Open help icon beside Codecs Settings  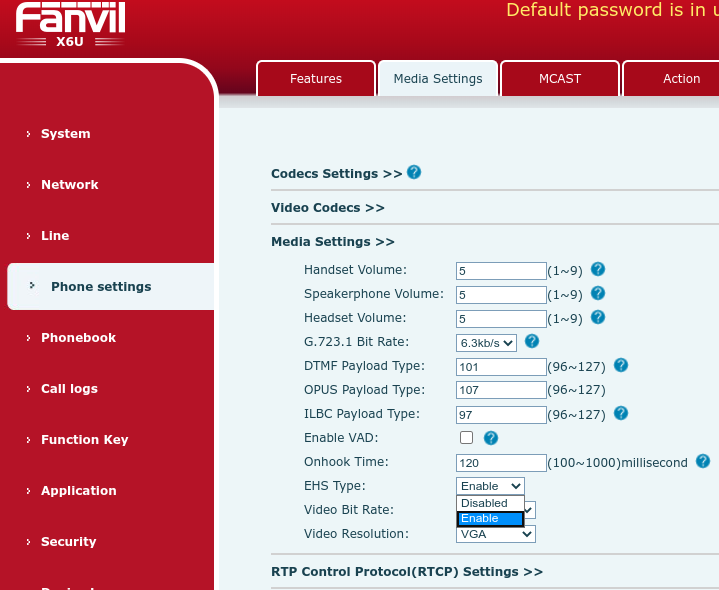click(414, 172)
